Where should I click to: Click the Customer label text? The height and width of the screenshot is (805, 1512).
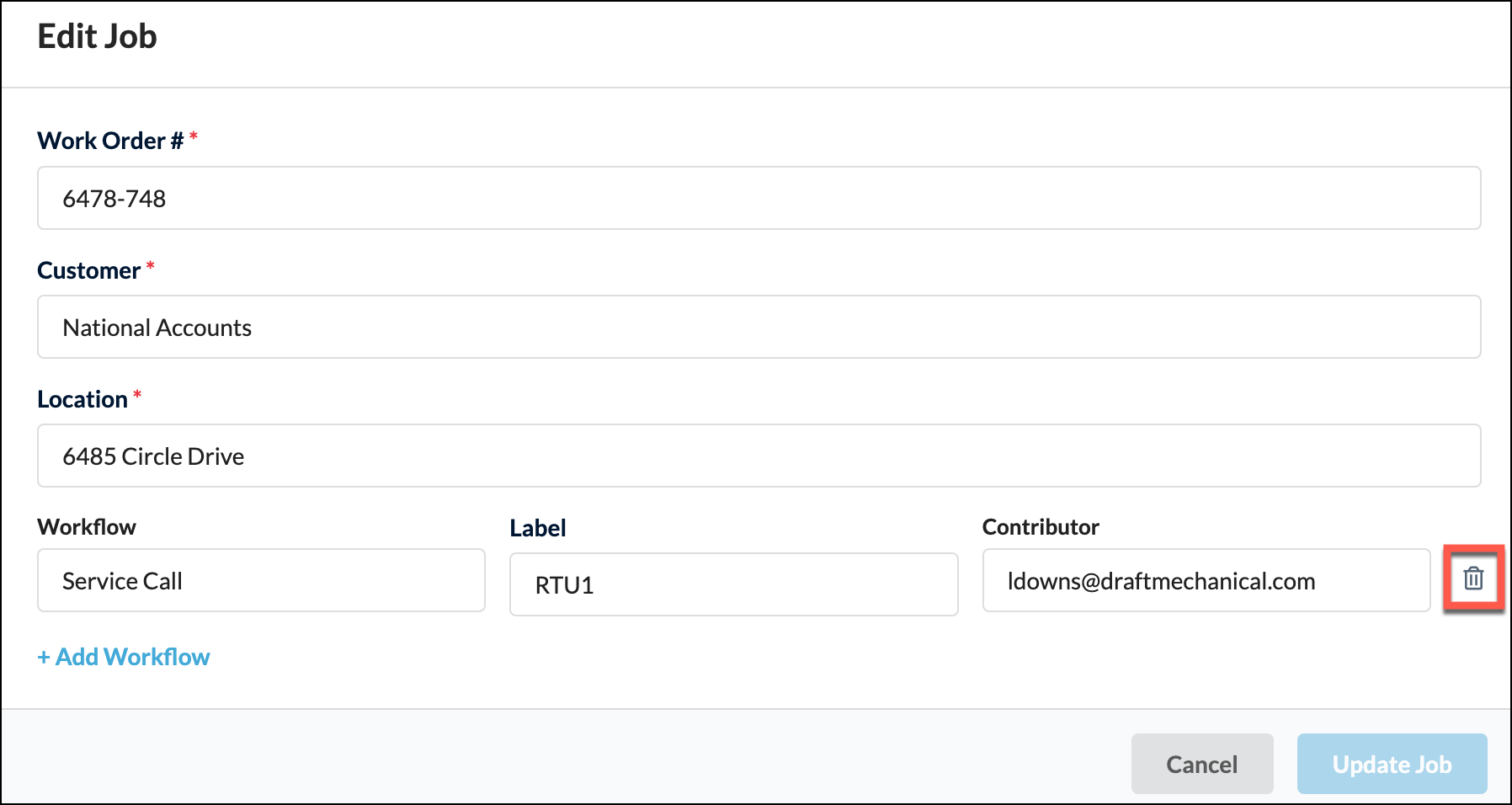[88, 269]
